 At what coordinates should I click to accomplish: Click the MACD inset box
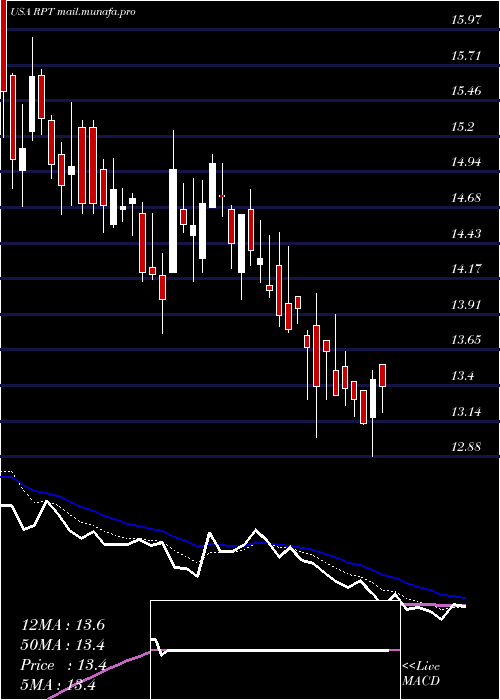[275, 650]
